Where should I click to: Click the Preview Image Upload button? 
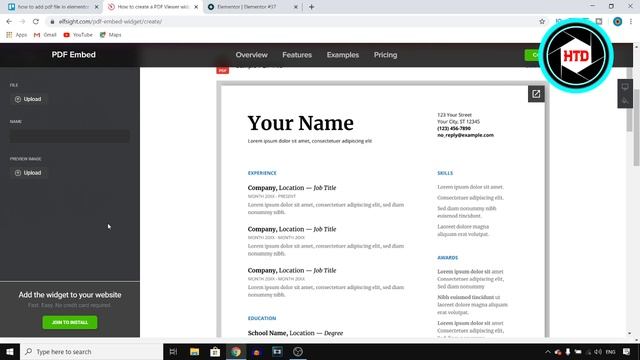28,173
